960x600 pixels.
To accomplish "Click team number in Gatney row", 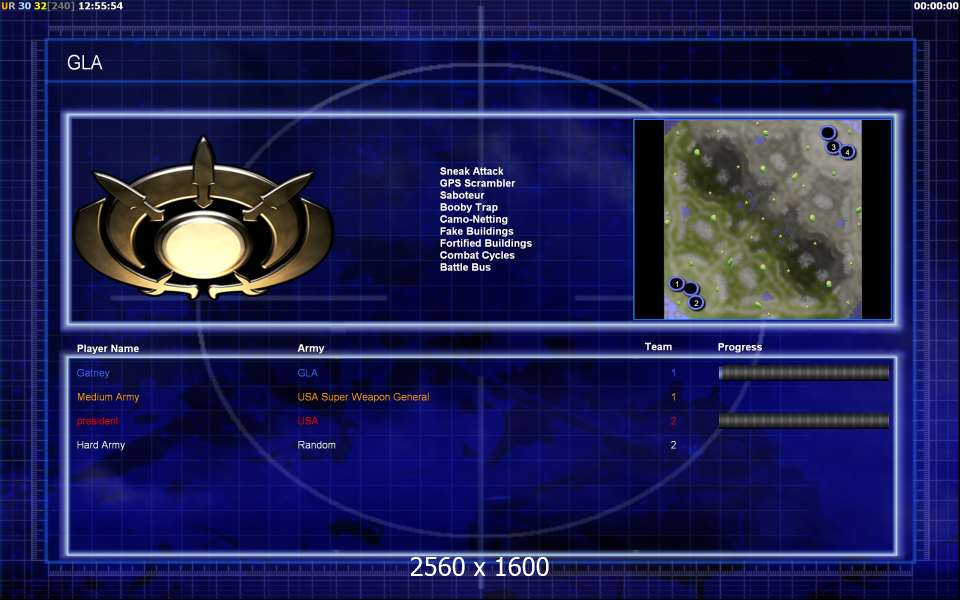I will tap(673, 373).
